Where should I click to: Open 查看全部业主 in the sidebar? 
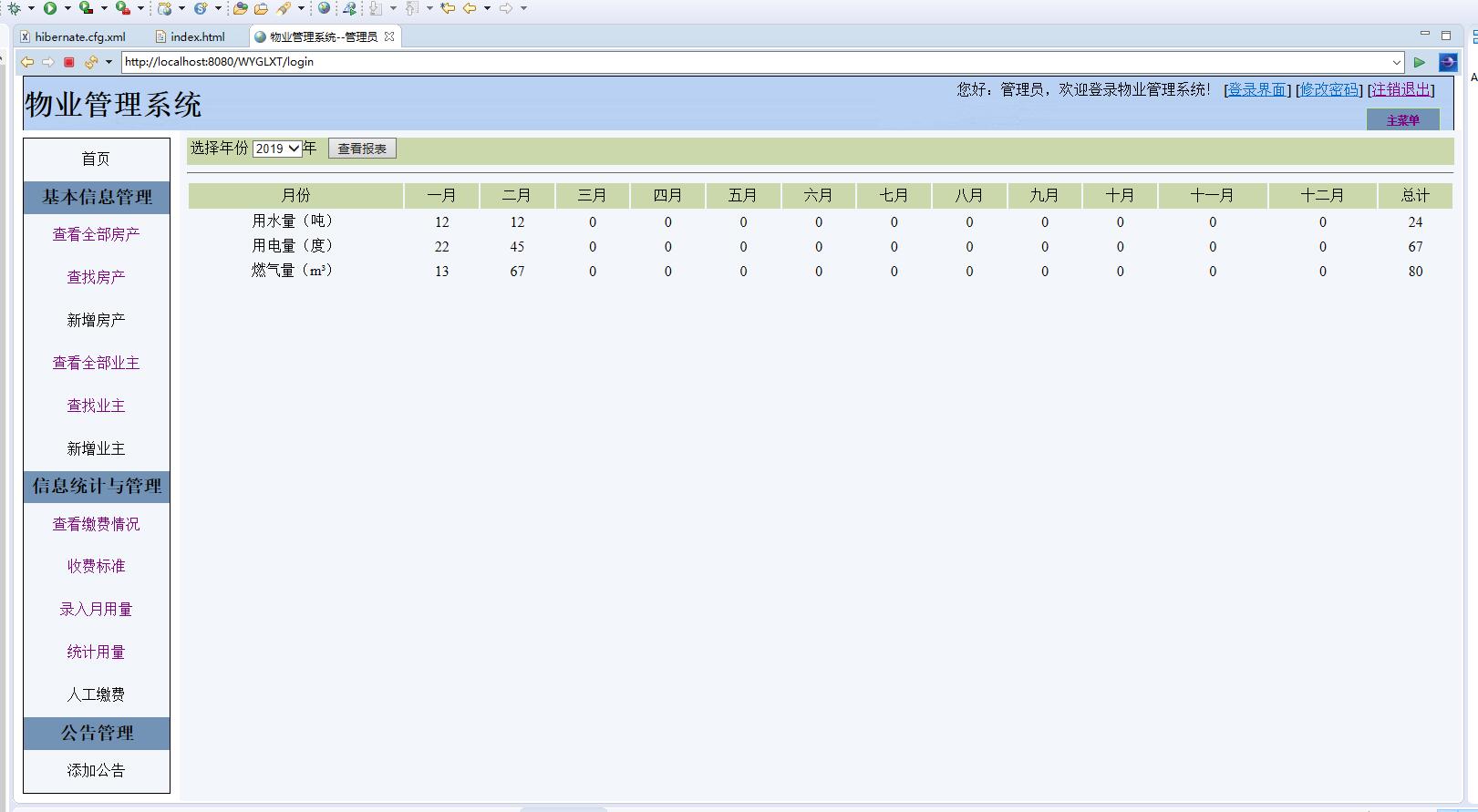click(x=96, y=363)
